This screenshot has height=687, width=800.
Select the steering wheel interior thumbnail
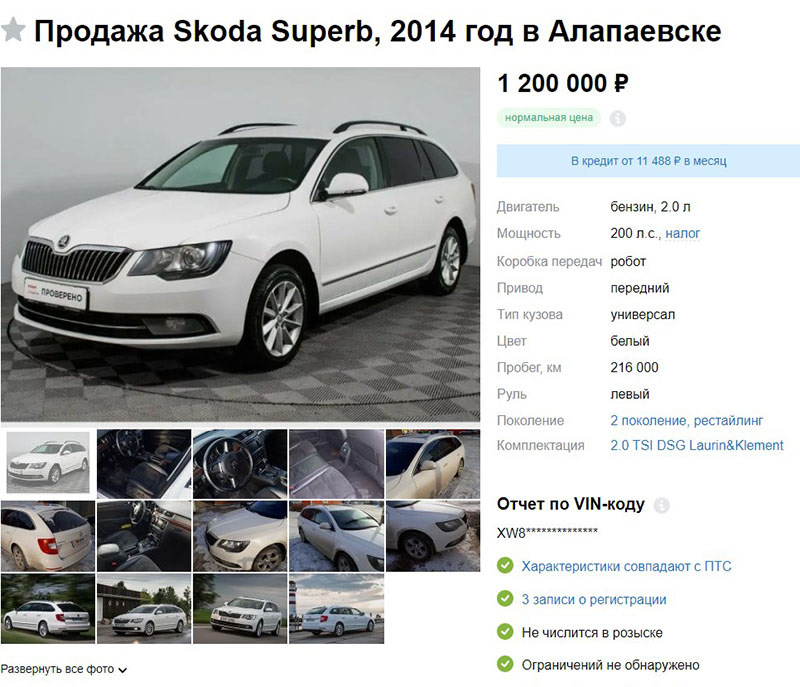[240, 464]
